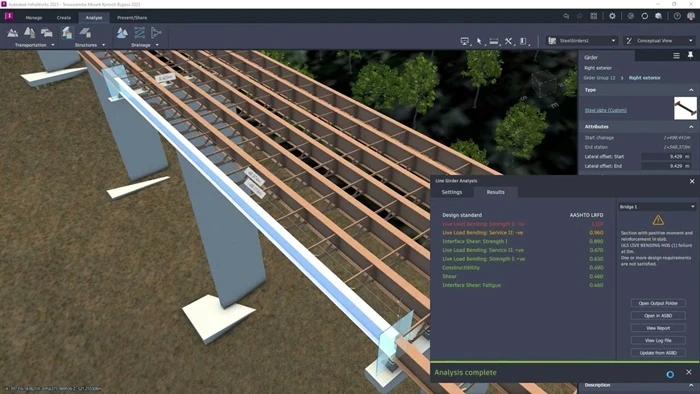700x394 pixels.
Task: Open the application settings gear icon
Action: tap(612, 16)
